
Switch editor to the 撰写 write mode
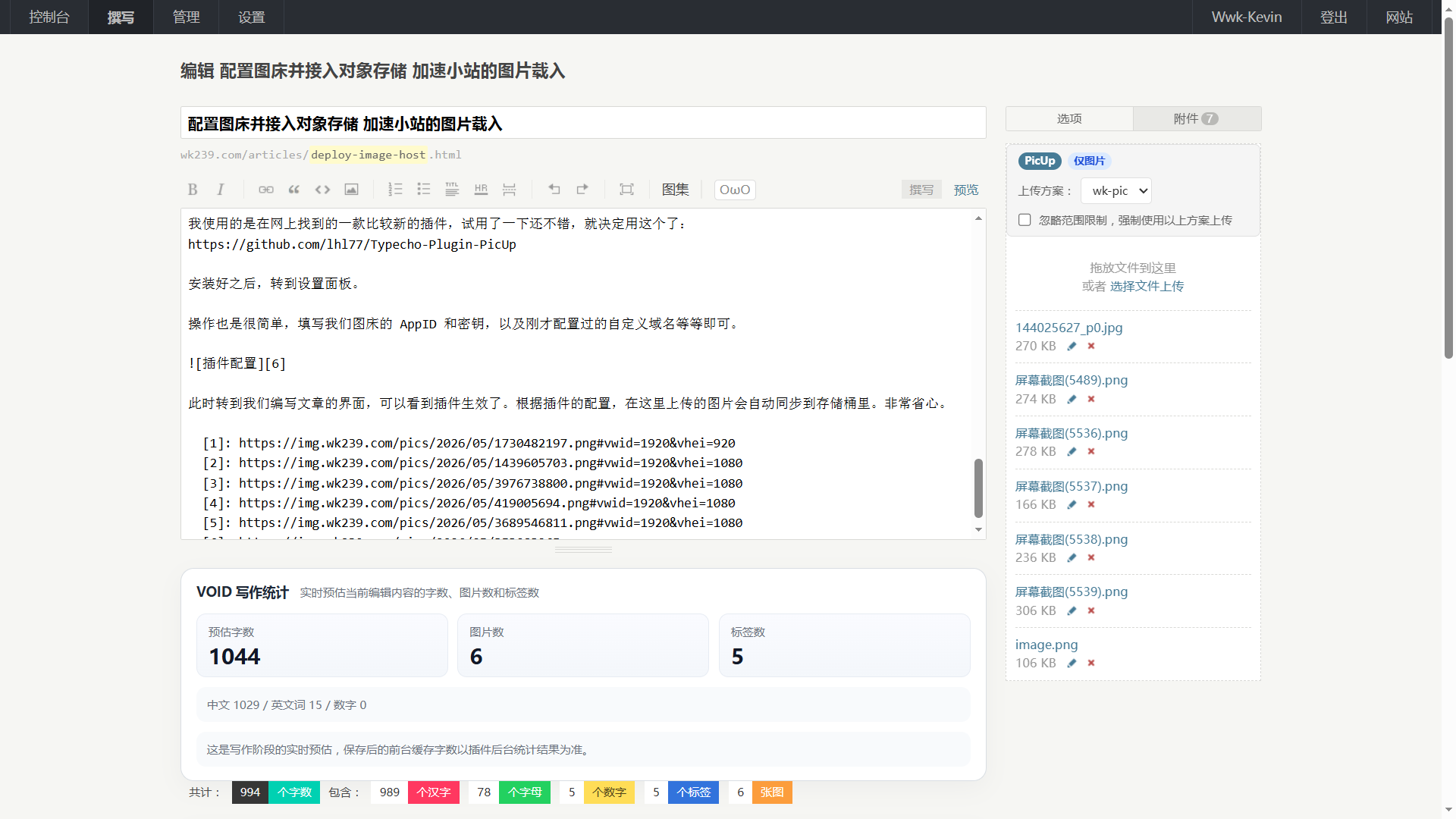[x=921, y=190]
